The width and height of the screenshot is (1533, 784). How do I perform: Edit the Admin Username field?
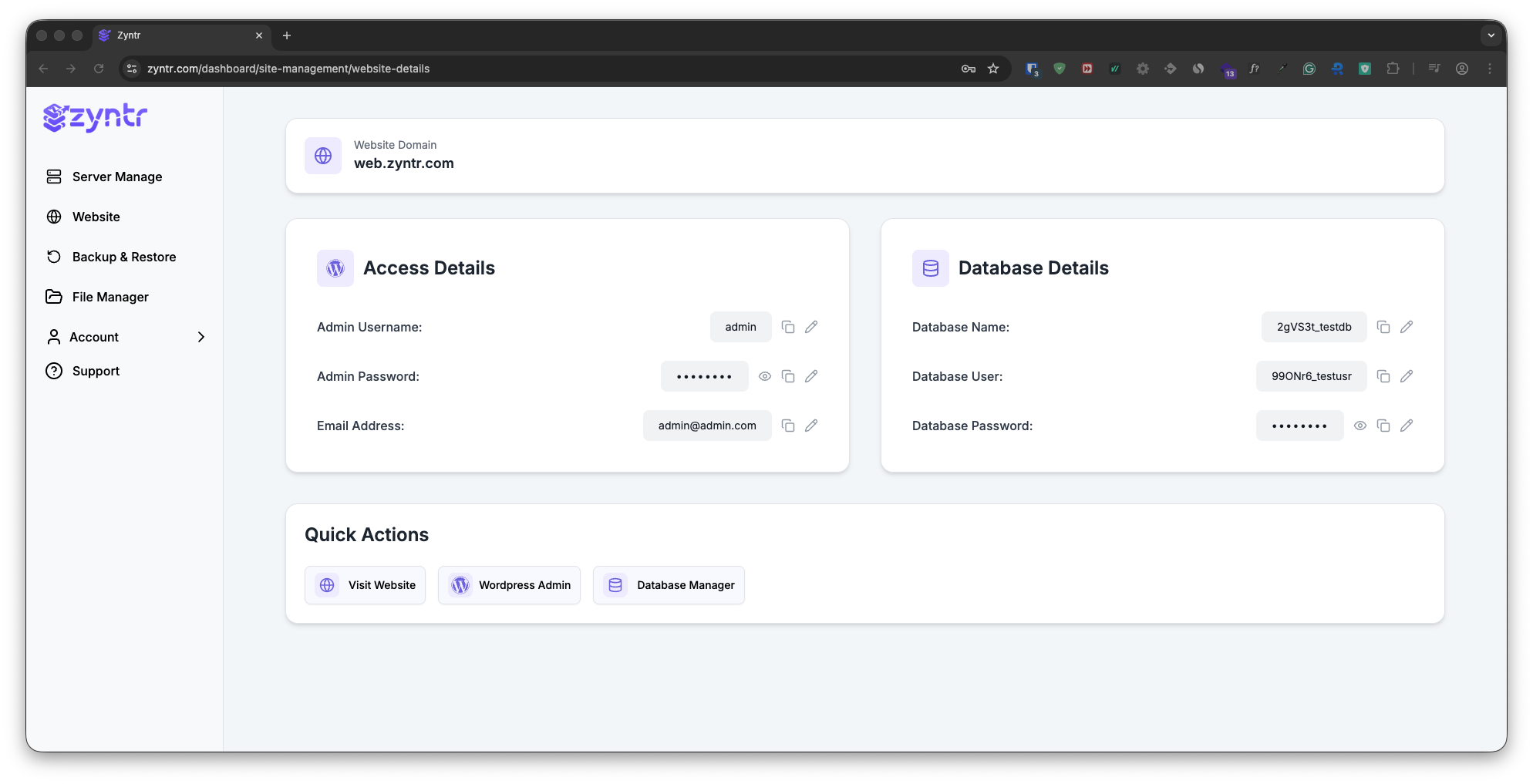[x=811, y=327]
